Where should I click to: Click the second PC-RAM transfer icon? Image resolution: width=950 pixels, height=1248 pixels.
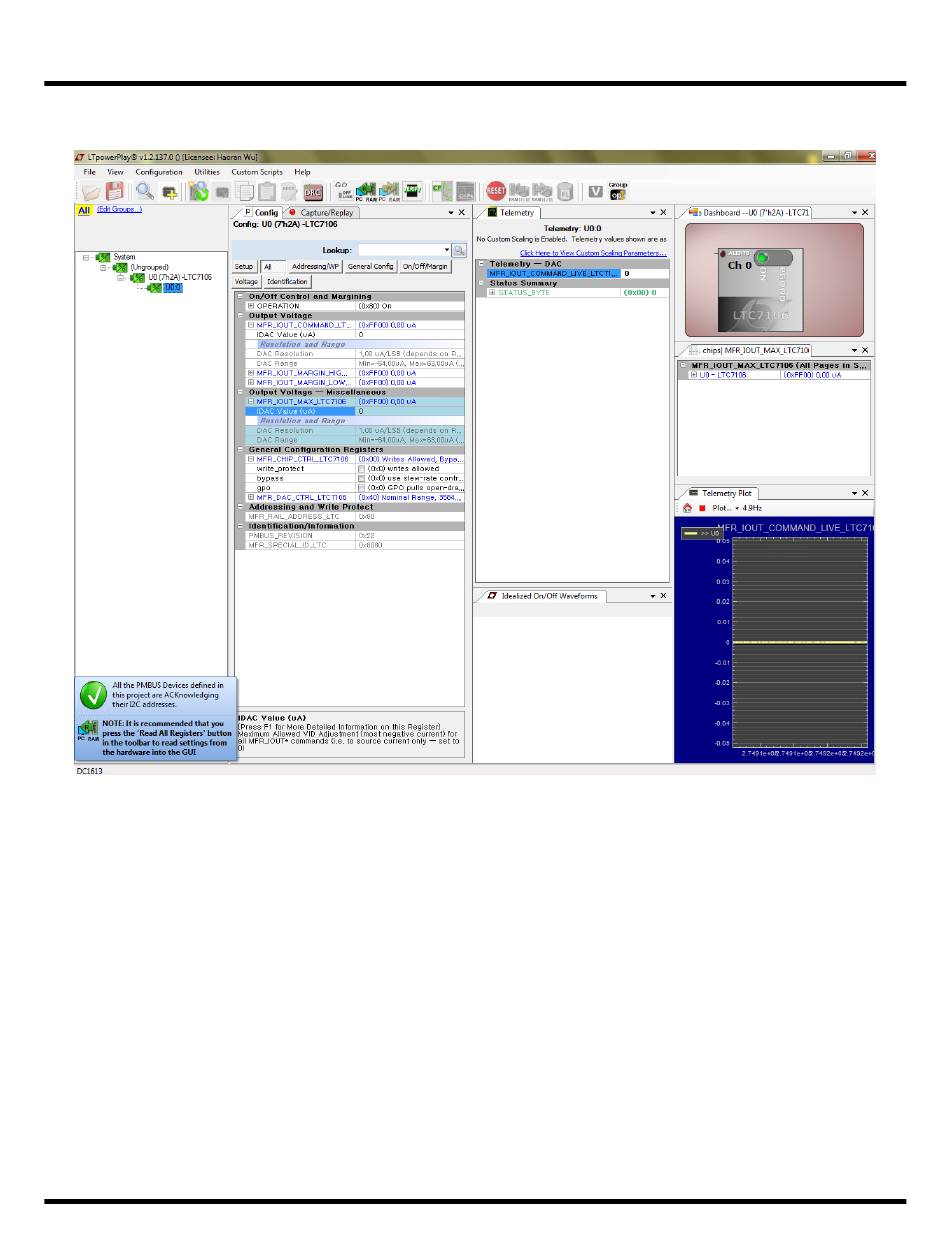(389, 191)
